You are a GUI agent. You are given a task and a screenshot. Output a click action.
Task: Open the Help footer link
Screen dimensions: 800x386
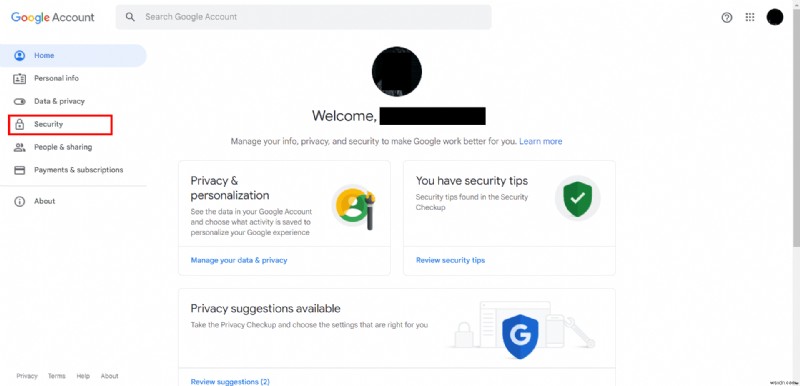coord(83,376)
